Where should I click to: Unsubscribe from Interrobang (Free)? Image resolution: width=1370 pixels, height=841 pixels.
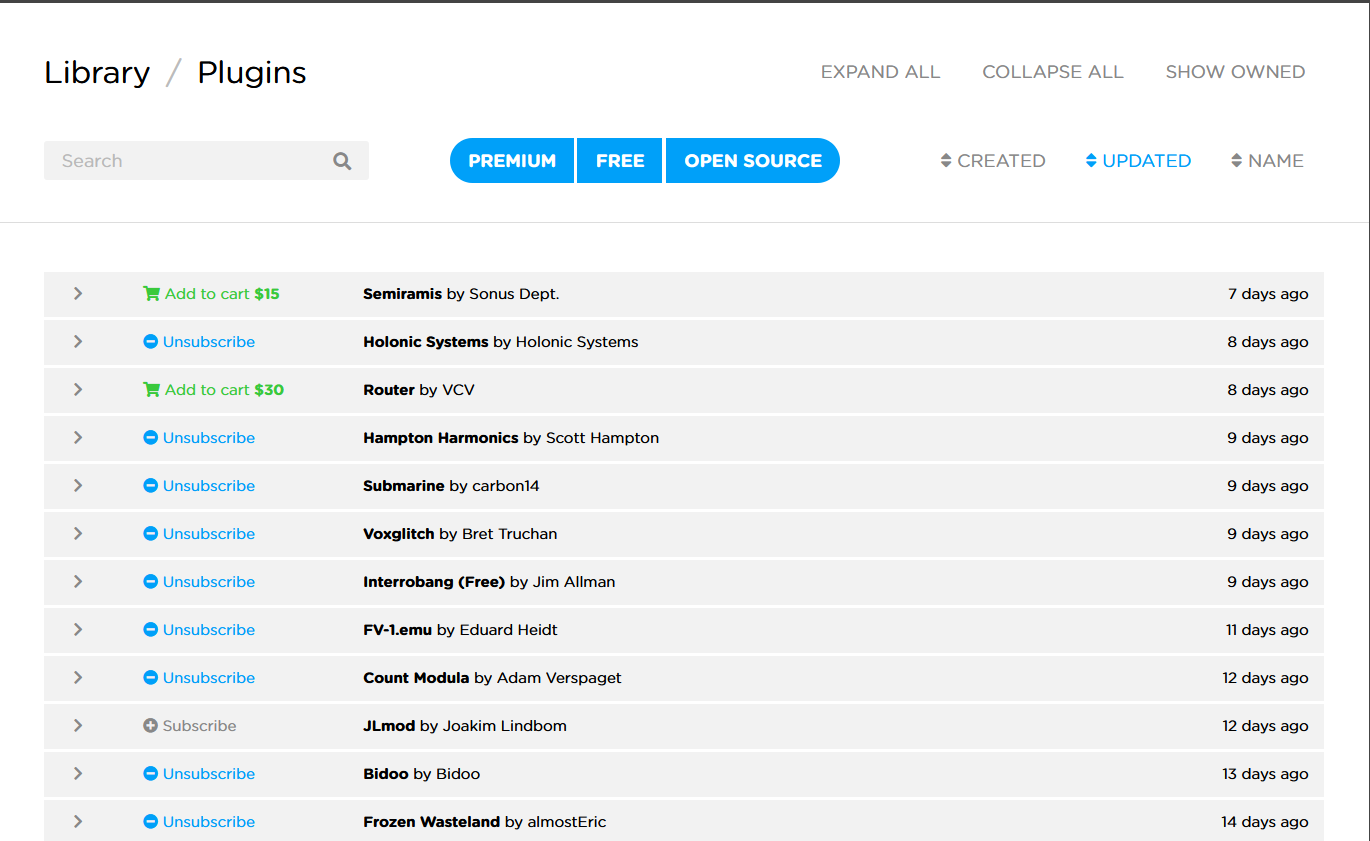pyautogui.click(x=199, y=582)
